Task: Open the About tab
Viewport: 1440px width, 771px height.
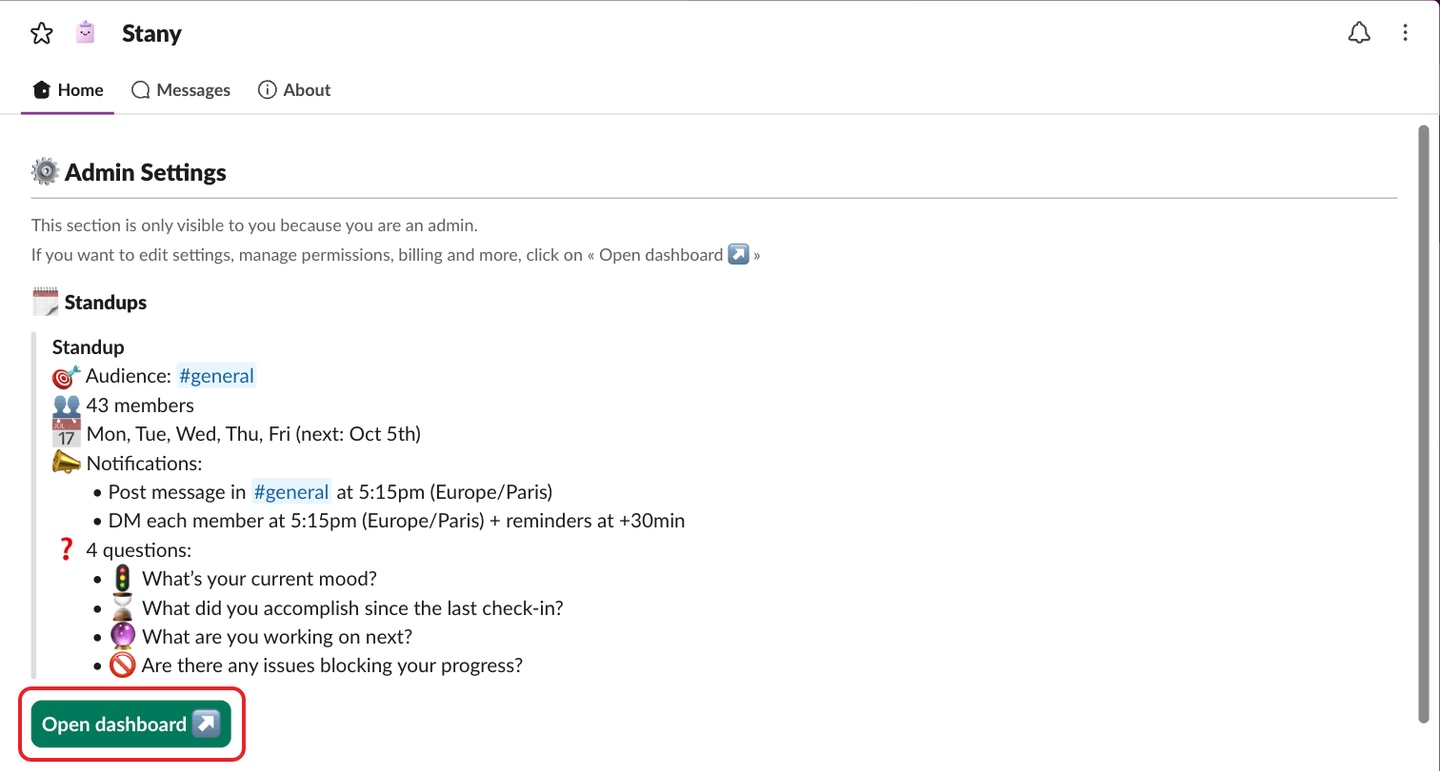Action: coord(294,90)
